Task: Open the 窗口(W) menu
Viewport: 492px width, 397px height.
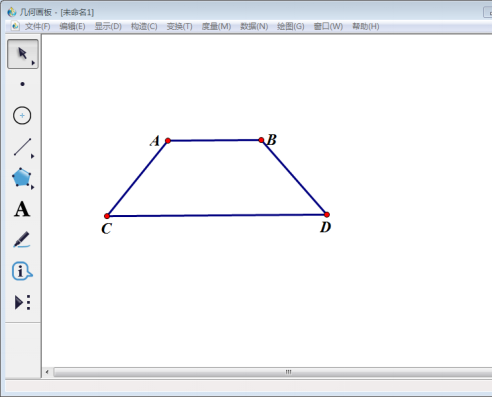Action: point(328,26)
